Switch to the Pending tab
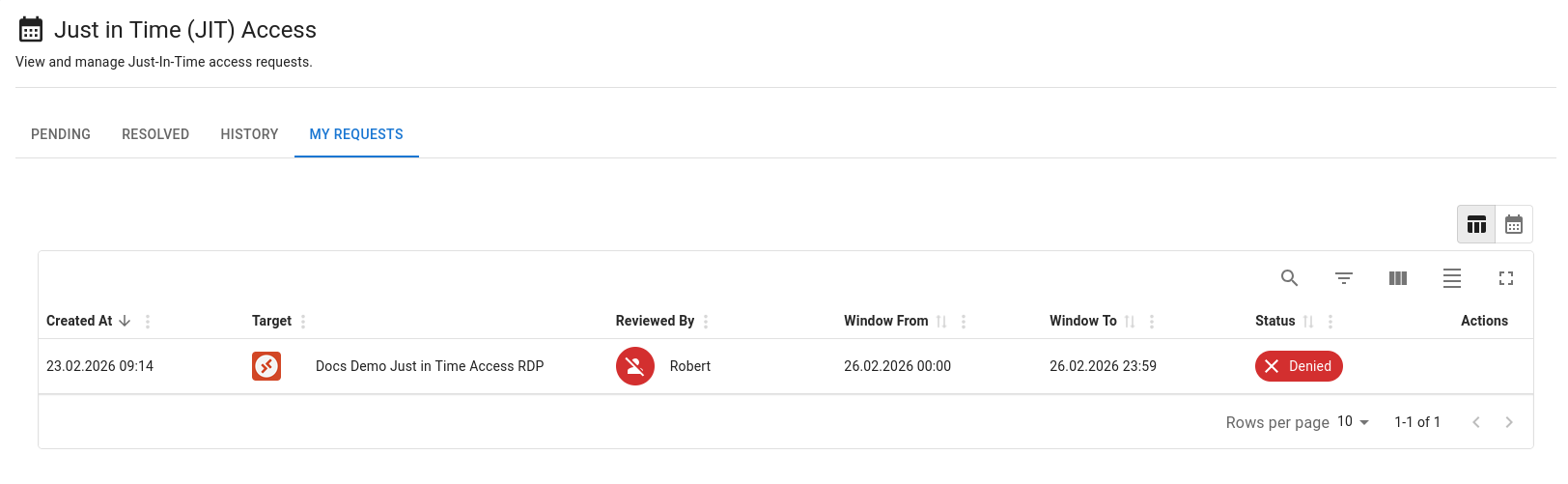 [61, 134]
